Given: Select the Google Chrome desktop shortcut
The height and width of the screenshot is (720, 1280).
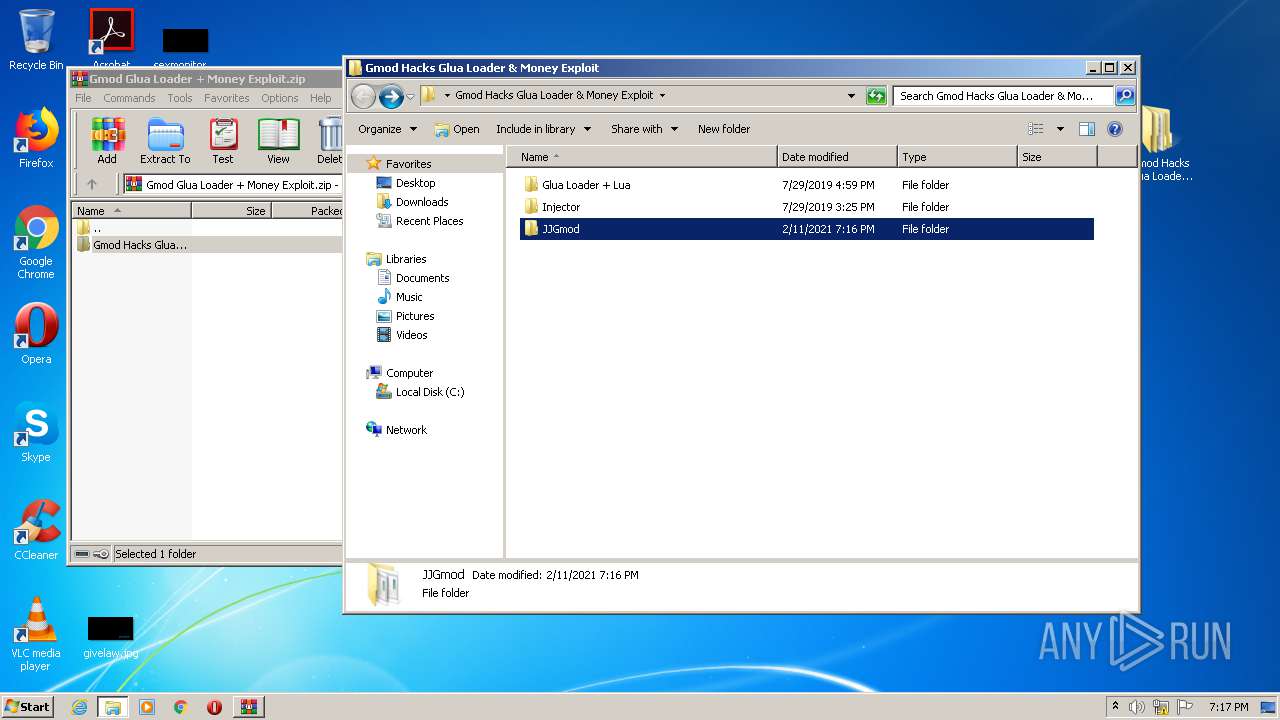Looking at the screenshot, I should [36, 243].
